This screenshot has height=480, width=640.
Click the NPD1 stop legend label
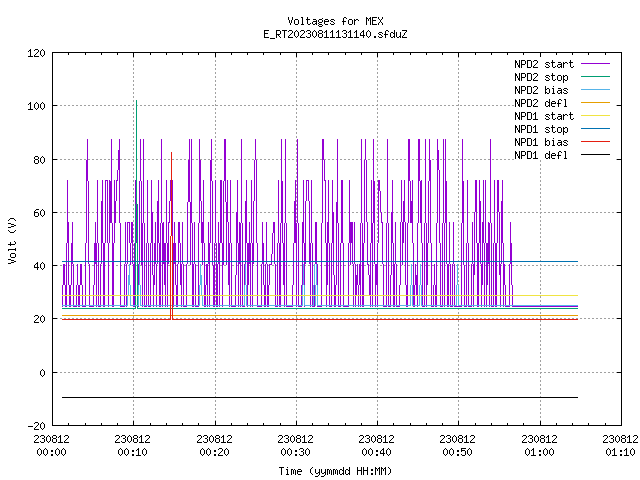click(x=541, y=129)
